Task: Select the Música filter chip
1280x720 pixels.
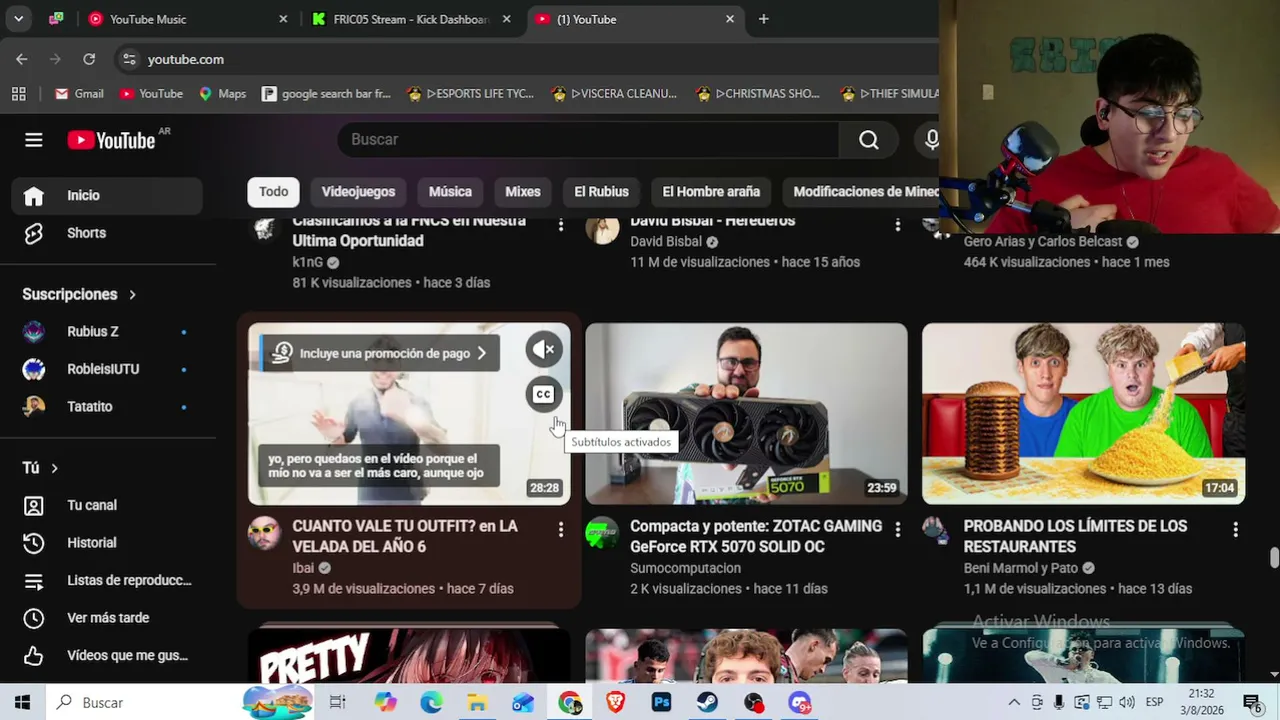Action: click(x=450, y=192)
